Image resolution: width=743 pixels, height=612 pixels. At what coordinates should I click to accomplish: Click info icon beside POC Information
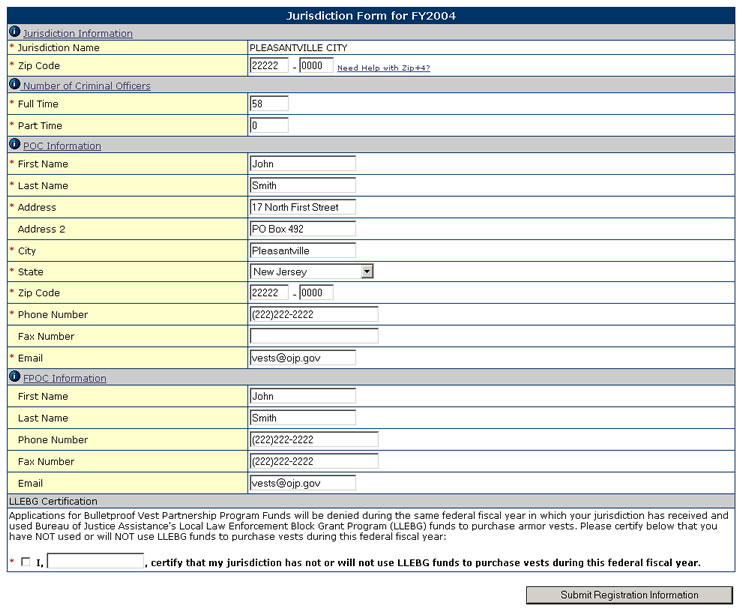click(x=14, y=145)
